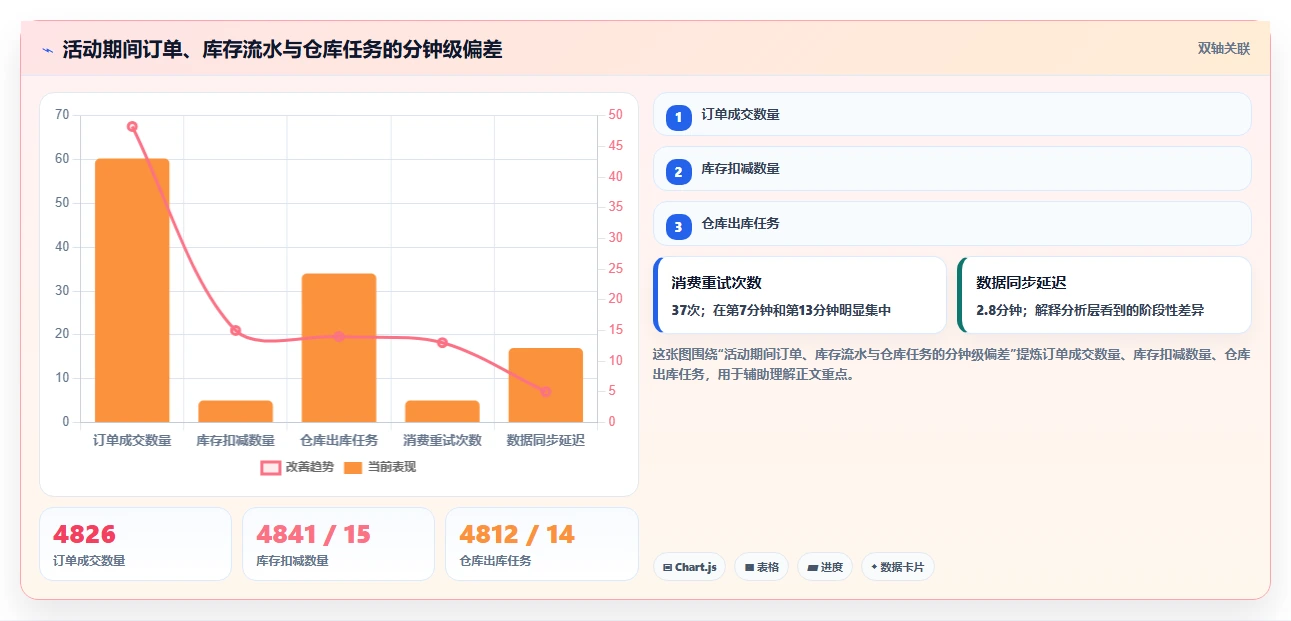The width and height of the screenshot is (1291, 621).
Task: Click the 双轴关联 label in header
Action: (x=1224, y=49)
